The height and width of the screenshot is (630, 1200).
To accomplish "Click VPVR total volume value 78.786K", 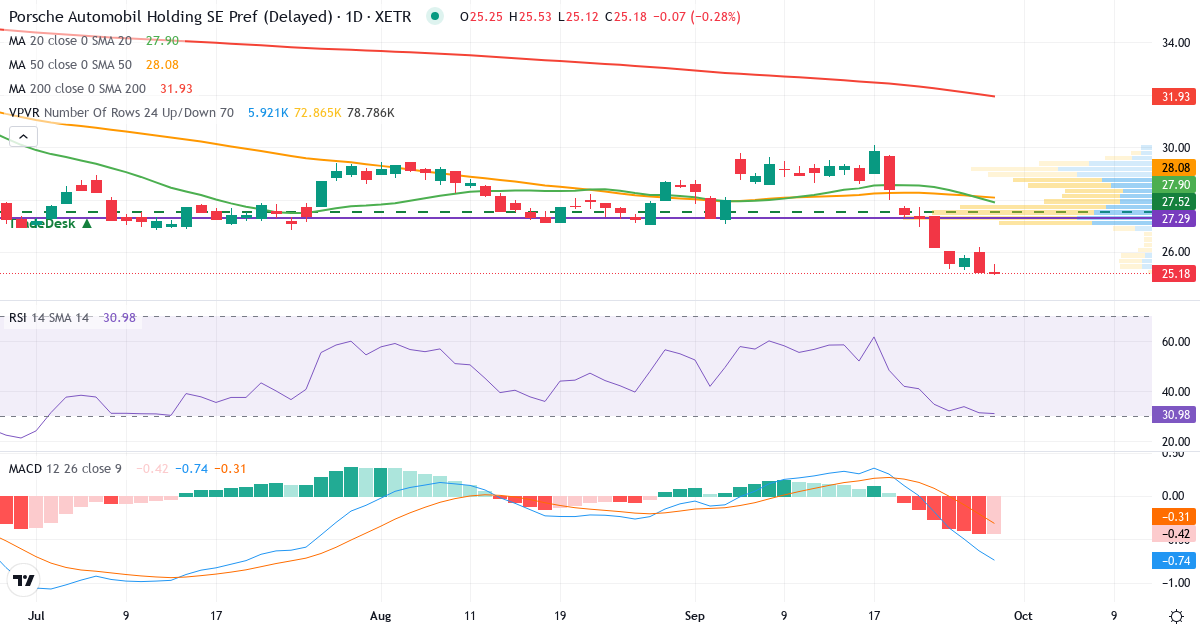I will pos(371,113).
